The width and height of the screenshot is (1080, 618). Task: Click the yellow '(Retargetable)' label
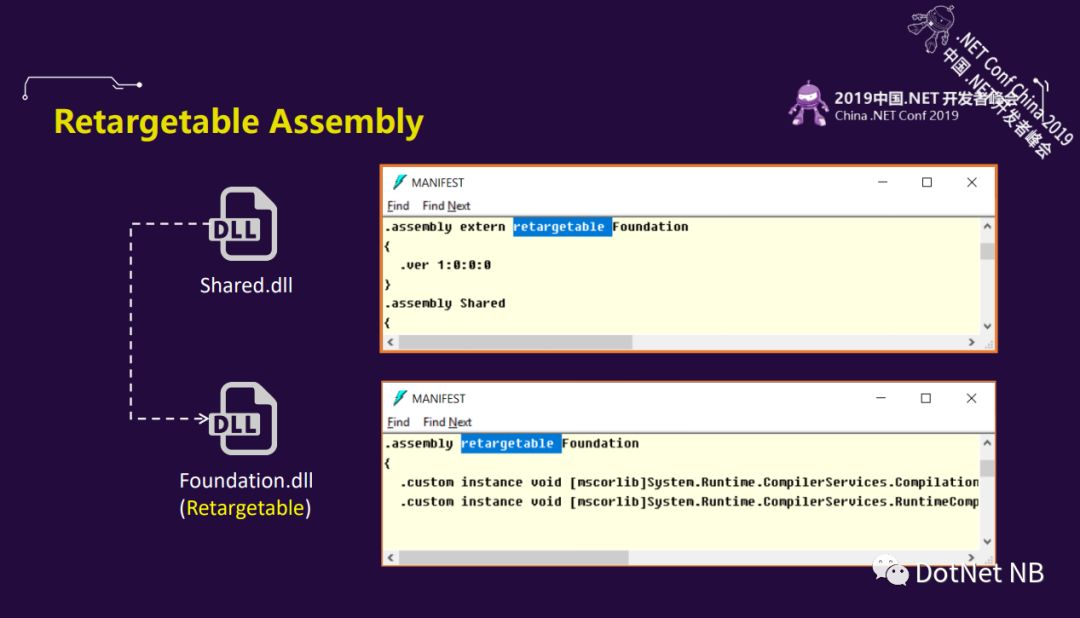click(245, 508)
